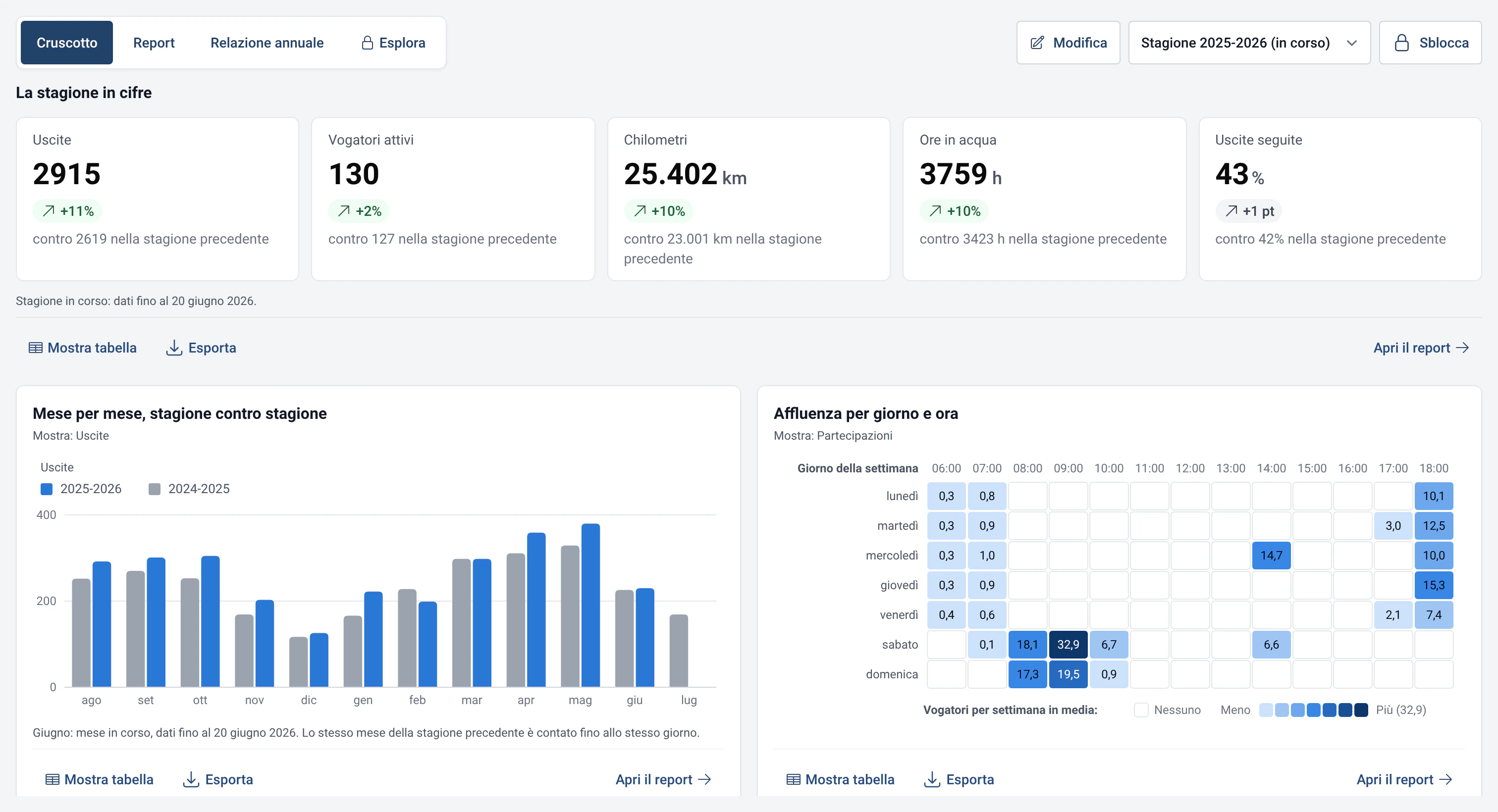The height and width of the screenshot is (812, 1498).
Task: Select the martedì 18:00 cell showing 12,5
Action: (x=1434, y=526)
